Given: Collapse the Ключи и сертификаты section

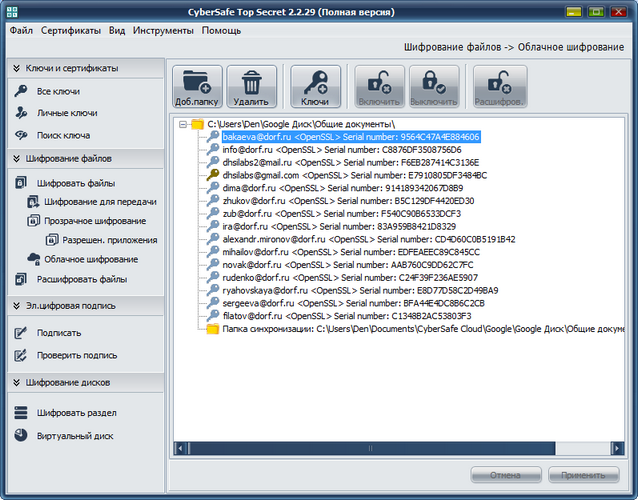Looking at the screenshot, I should (x=17, y=68).
